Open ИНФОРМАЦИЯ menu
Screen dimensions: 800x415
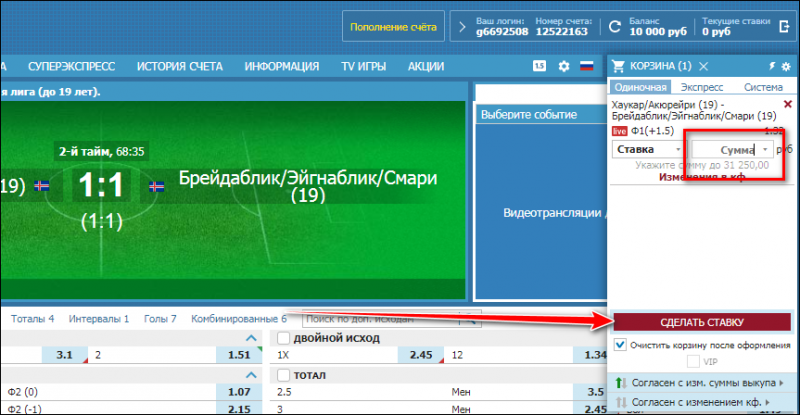click(x=282, y=66)
